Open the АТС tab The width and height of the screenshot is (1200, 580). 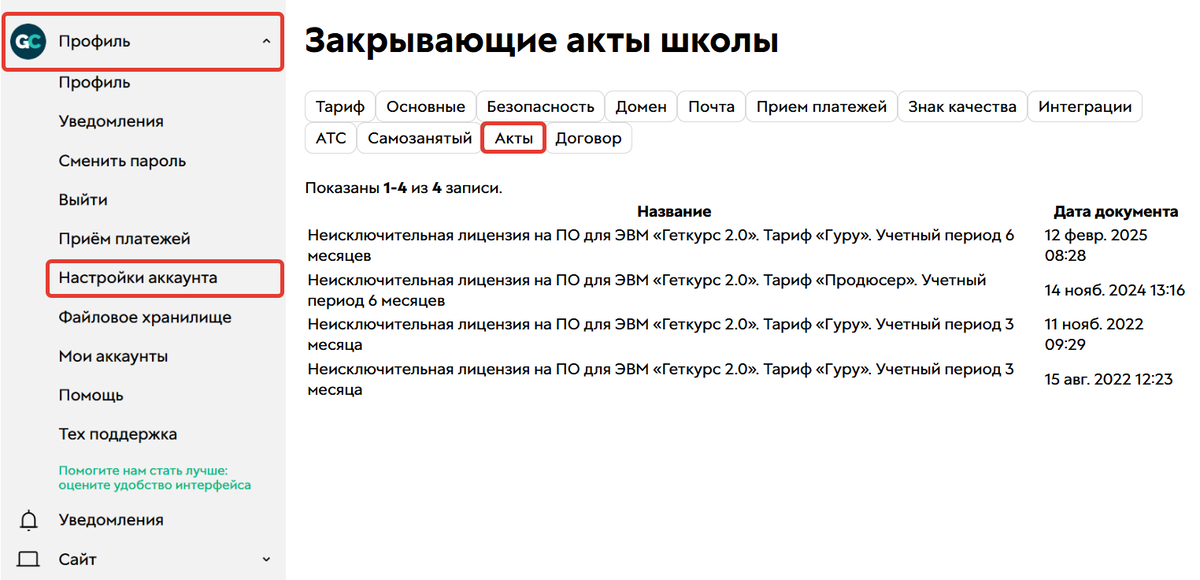[x=330, y=139]
